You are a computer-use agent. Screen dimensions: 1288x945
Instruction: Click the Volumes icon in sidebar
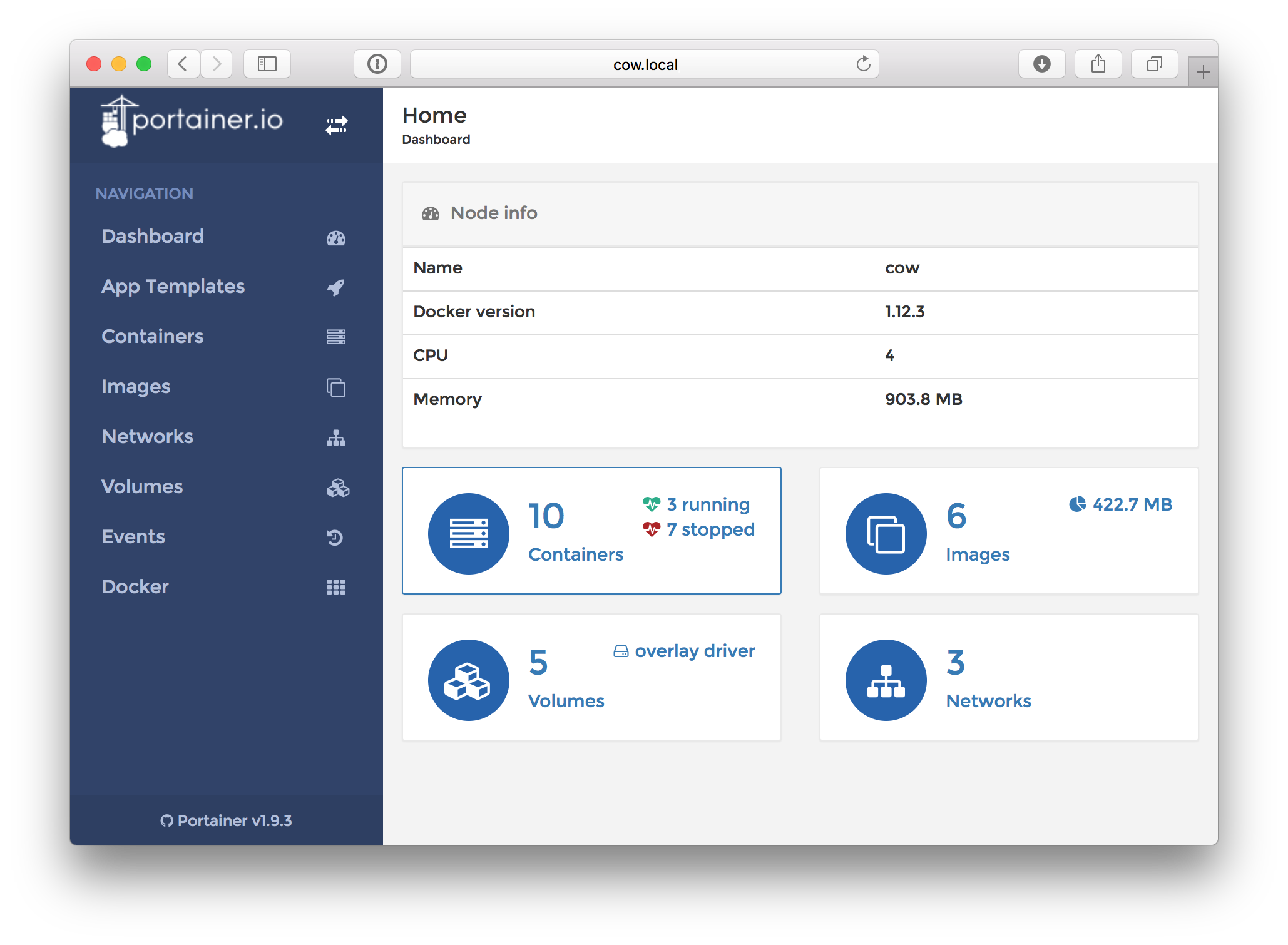click(x=337, y=486)
